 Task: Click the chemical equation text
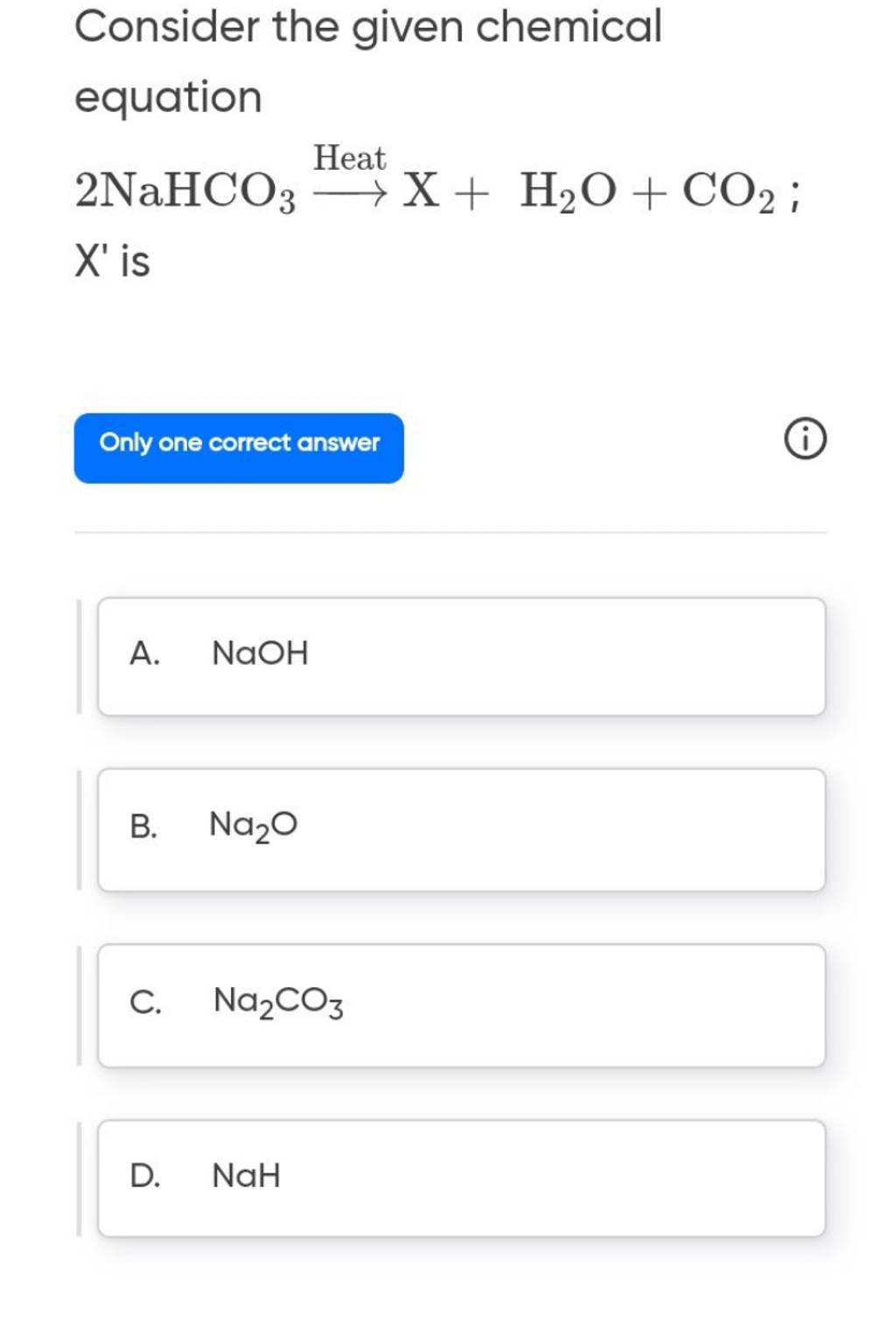click(x=437, y=191)
